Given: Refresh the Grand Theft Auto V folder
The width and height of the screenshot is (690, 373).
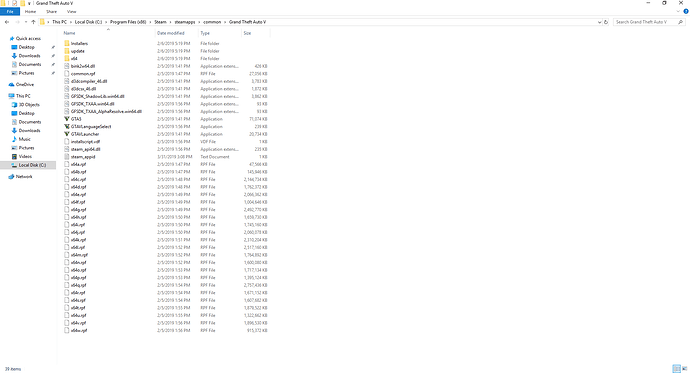Looking at the screenshot, I should (606, 22).
